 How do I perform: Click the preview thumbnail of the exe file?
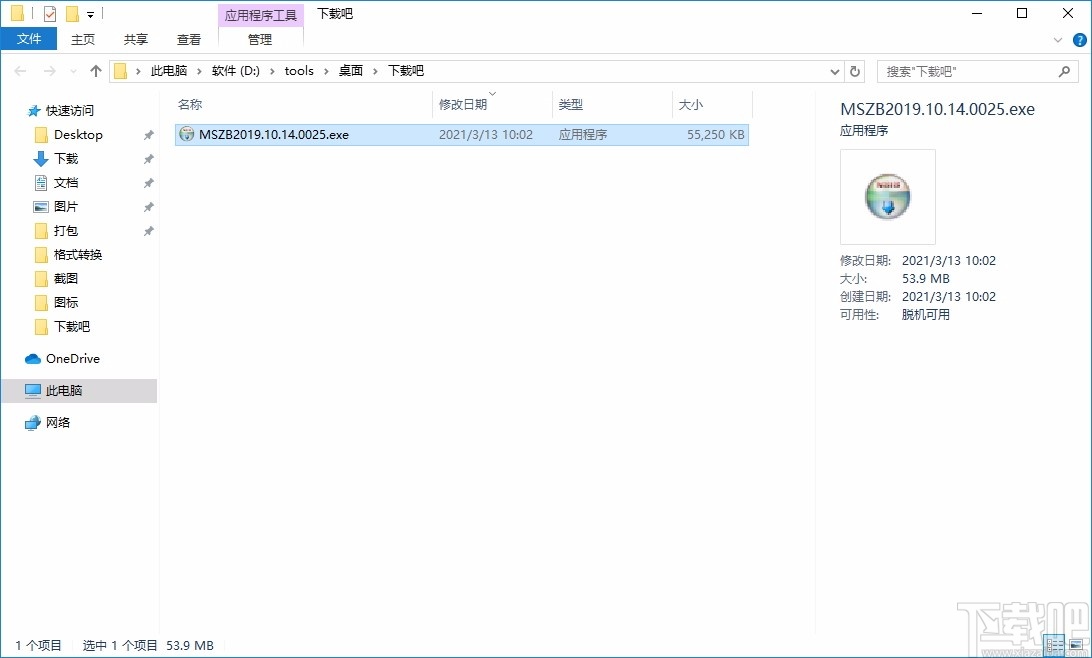click(888, 196)
